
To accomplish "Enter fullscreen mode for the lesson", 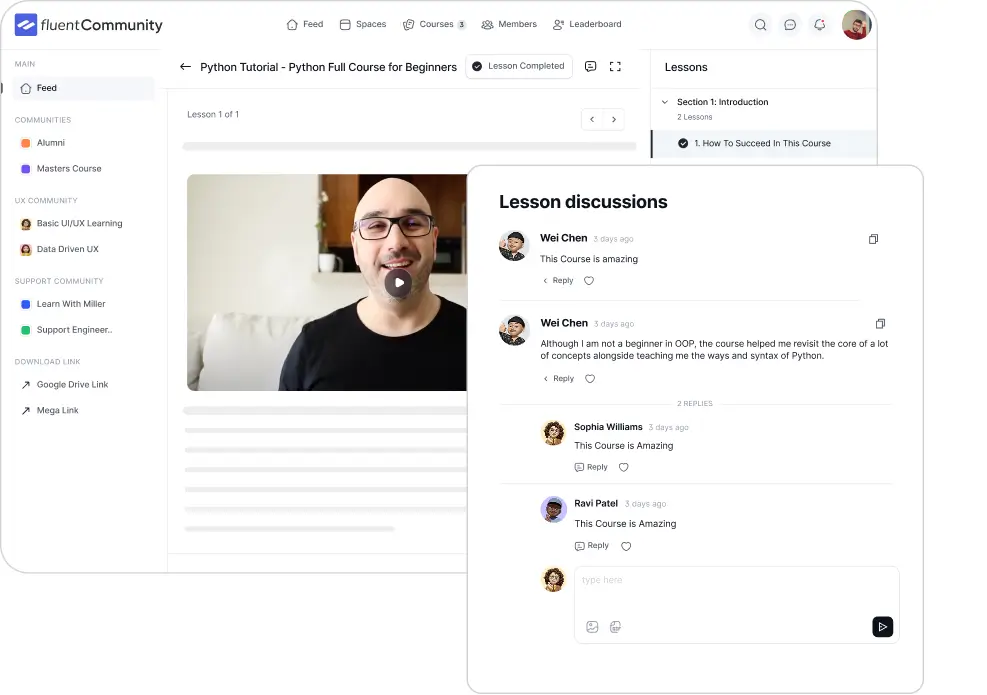I will click(x=616, y=66).
